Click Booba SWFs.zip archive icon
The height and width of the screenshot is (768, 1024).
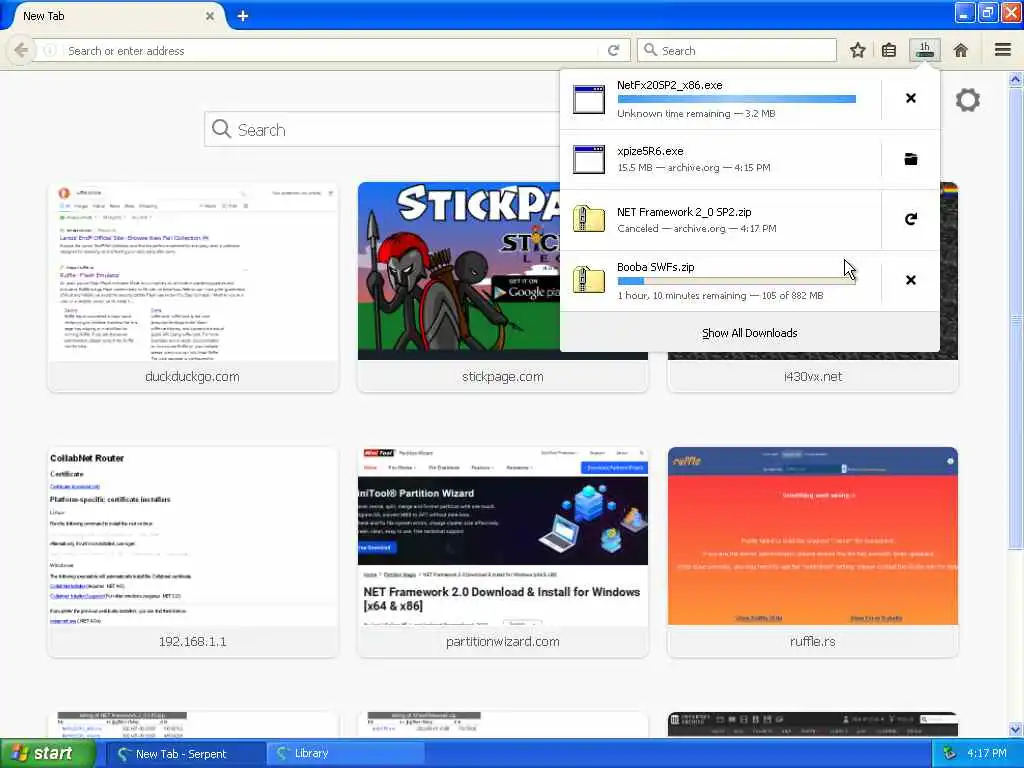tap(588, 280)
